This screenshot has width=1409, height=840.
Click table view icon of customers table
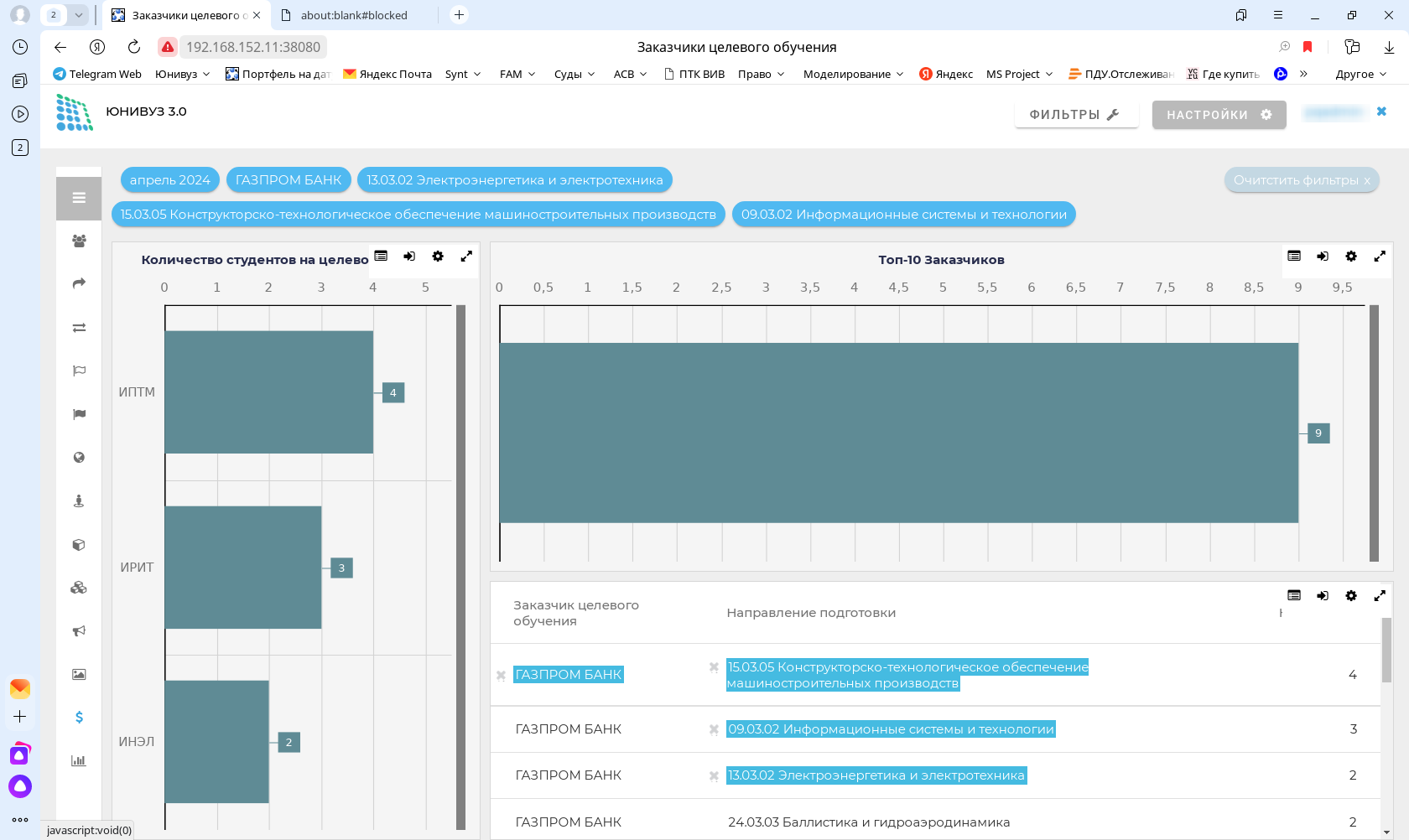coord(1294,596)
